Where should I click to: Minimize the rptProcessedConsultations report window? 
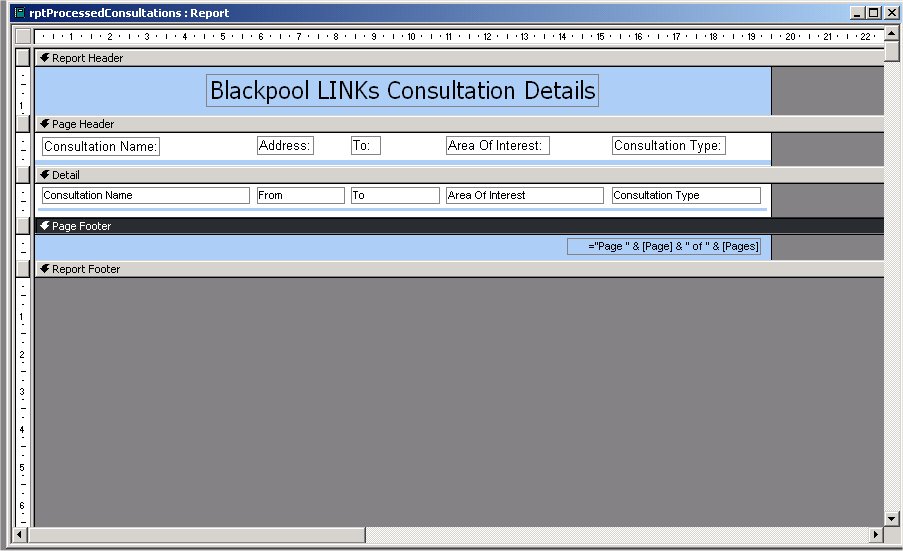pos(857,13)
